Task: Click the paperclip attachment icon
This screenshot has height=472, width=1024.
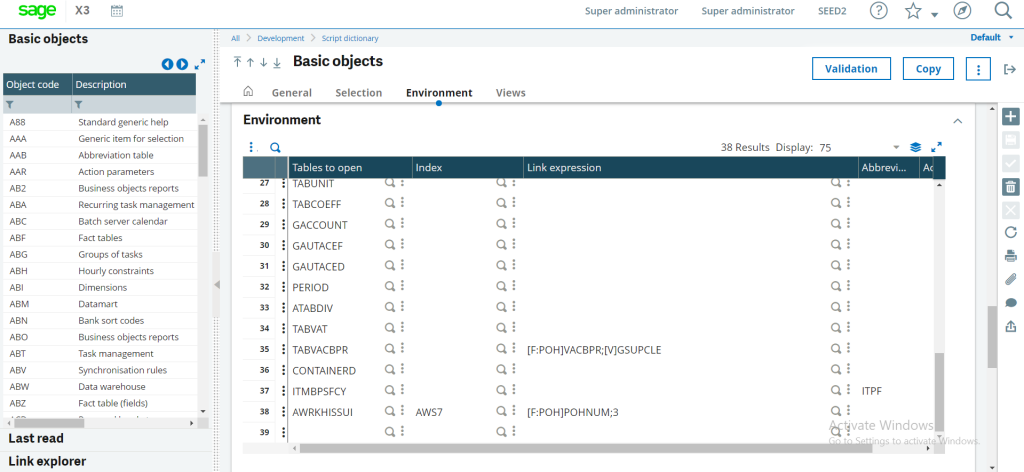Action: [x=1010, y=279]
